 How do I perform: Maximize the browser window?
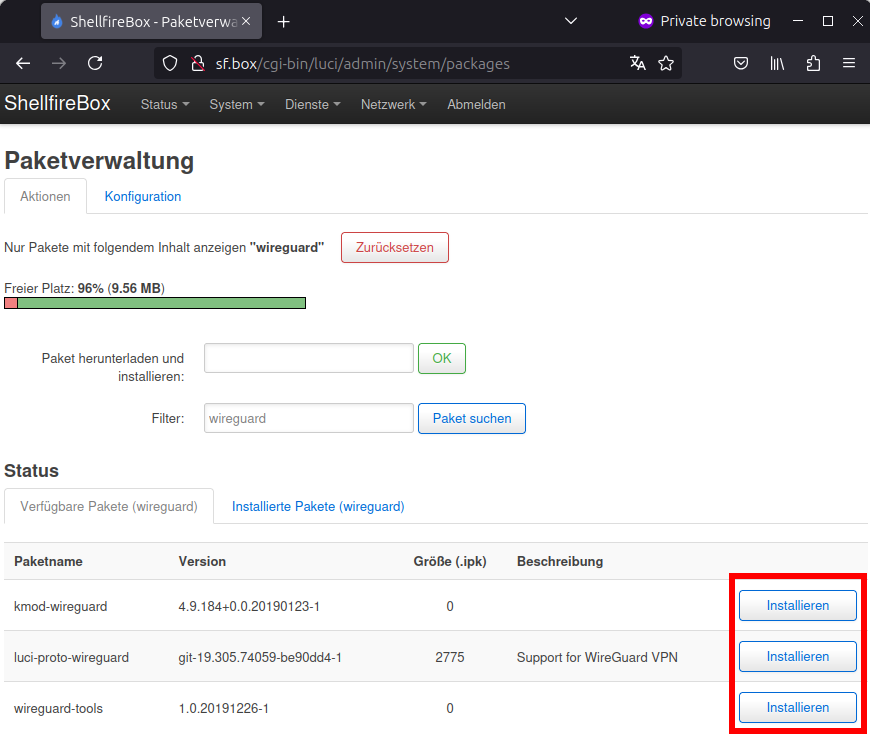pyautogui.click(x=828, y=21)
